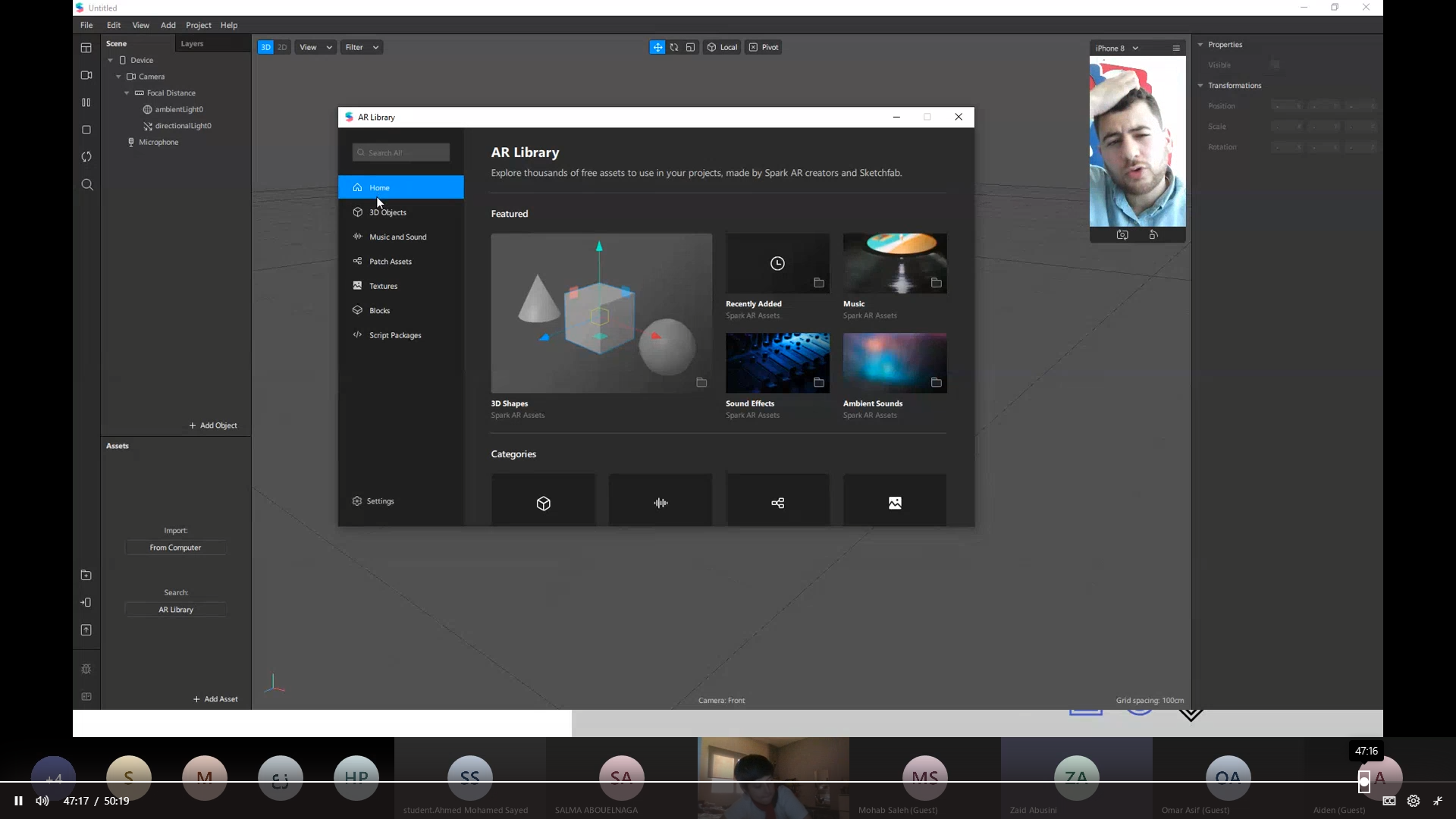Open Textures in AR Library sidebar
The width and height of the screenshot is (1456, 819).
(x=401, y=286)
